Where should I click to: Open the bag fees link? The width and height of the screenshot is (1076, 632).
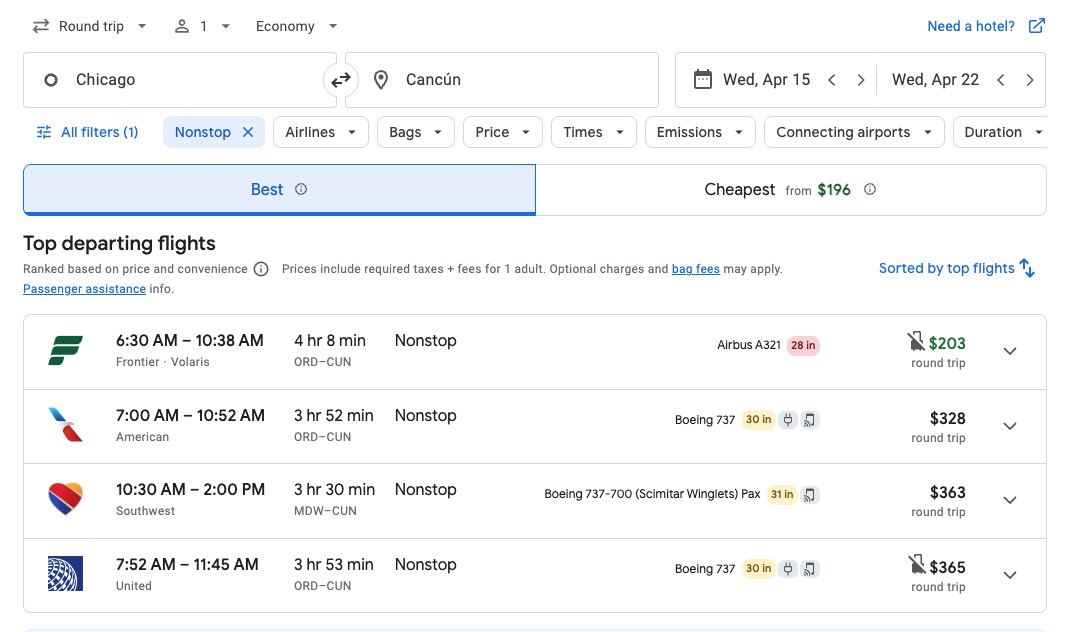pyautogui.click(x=695, y=269)
